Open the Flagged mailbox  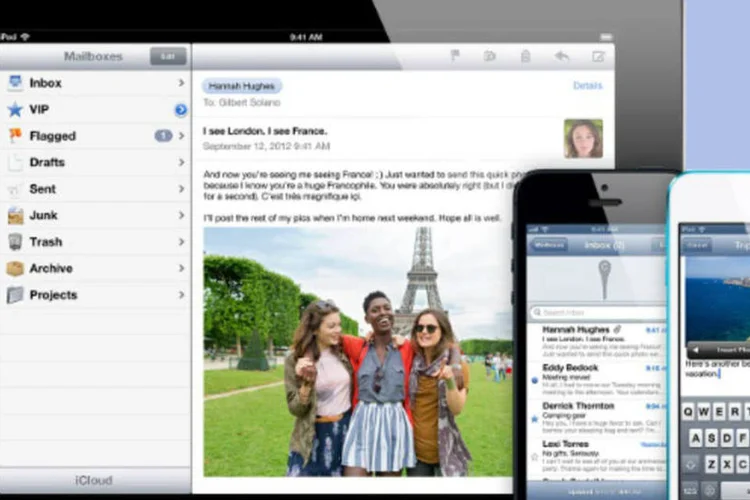(x=95, y=136)
